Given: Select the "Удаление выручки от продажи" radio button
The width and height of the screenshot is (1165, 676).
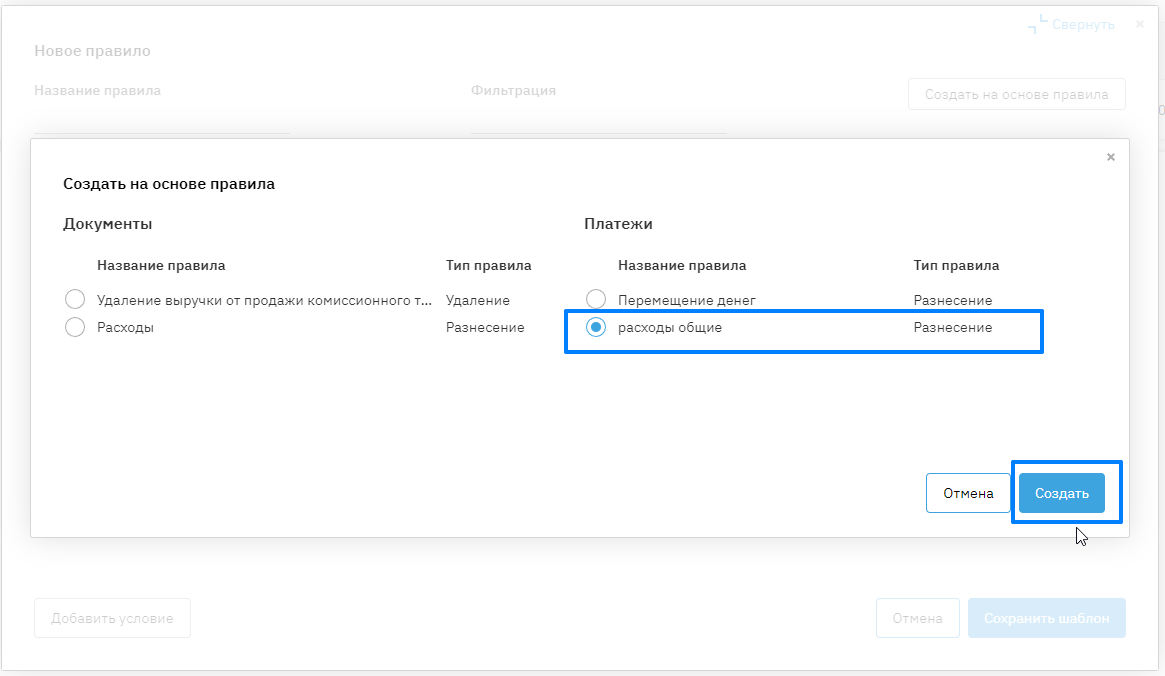Looking at the screenshot, I should pyautogui.click(x=74, y=300).
